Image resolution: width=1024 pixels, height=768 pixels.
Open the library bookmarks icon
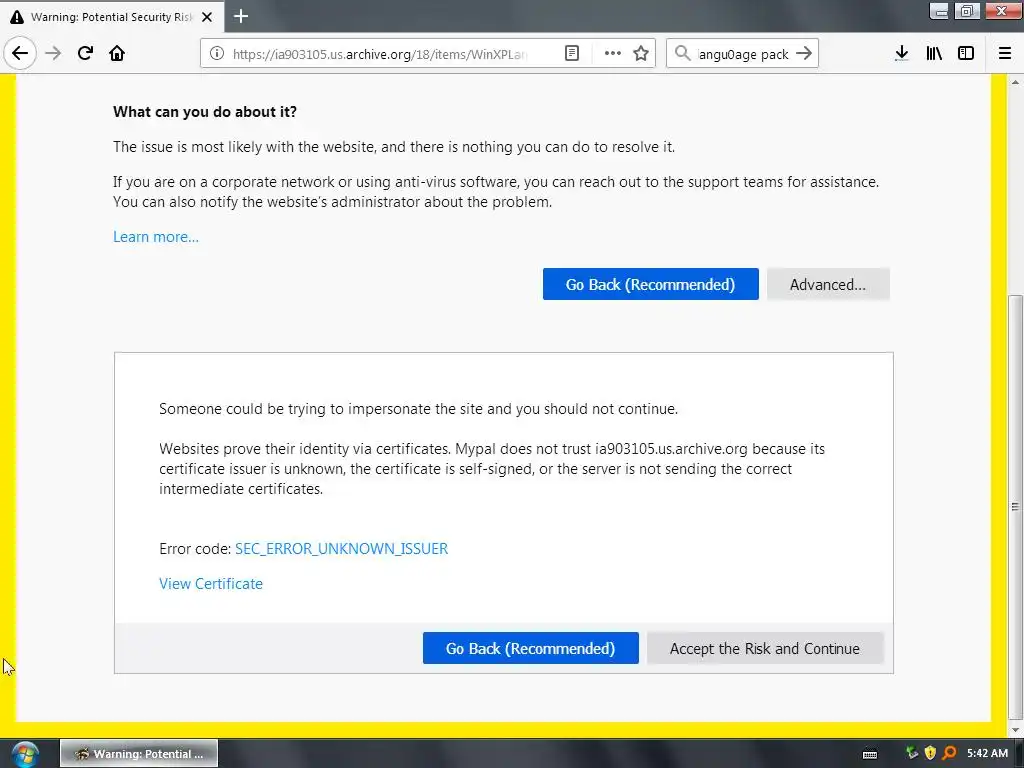[934, 54]
